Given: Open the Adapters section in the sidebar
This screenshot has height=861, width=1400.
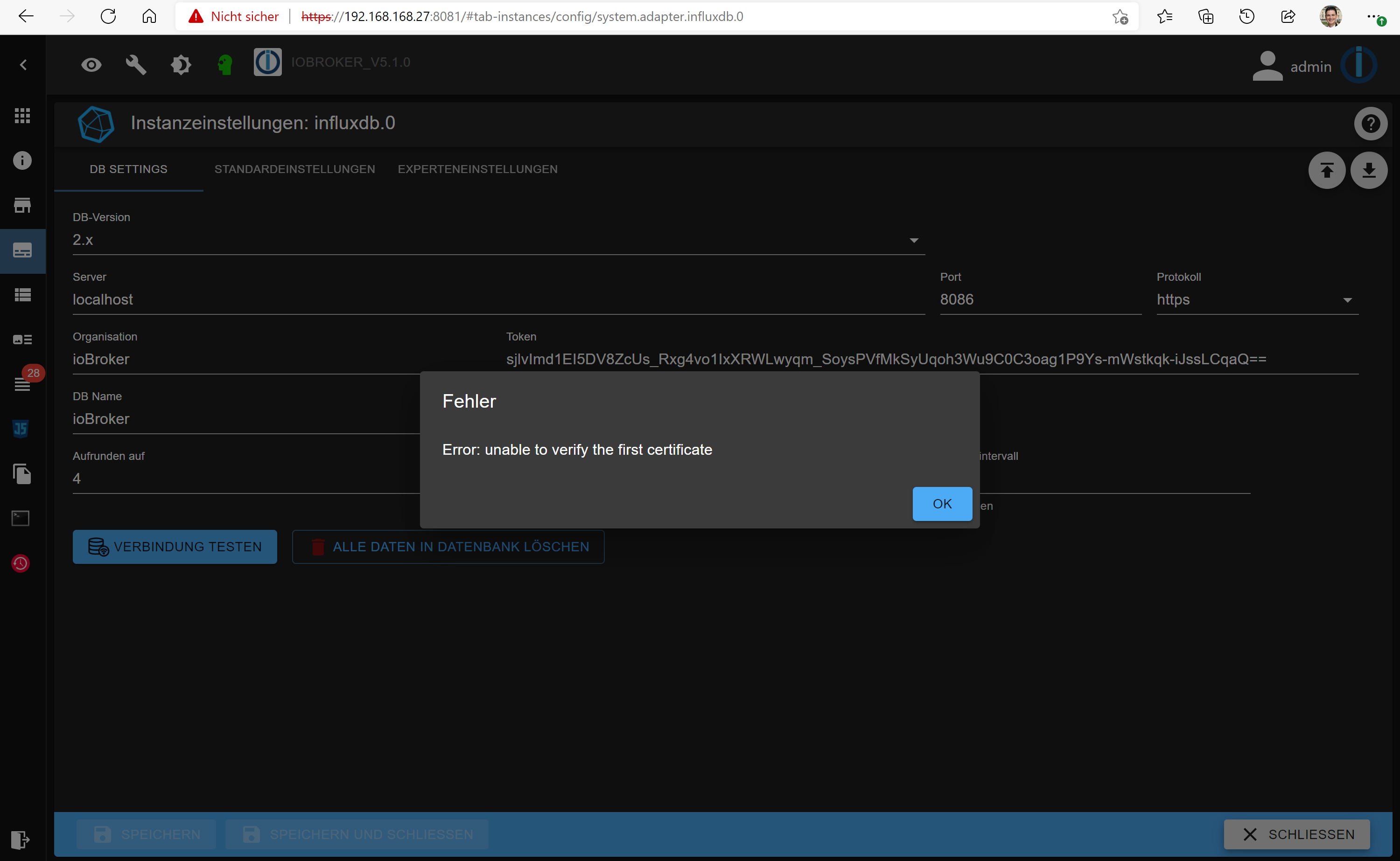Looking at the screenshot, I should click(23, 205).
